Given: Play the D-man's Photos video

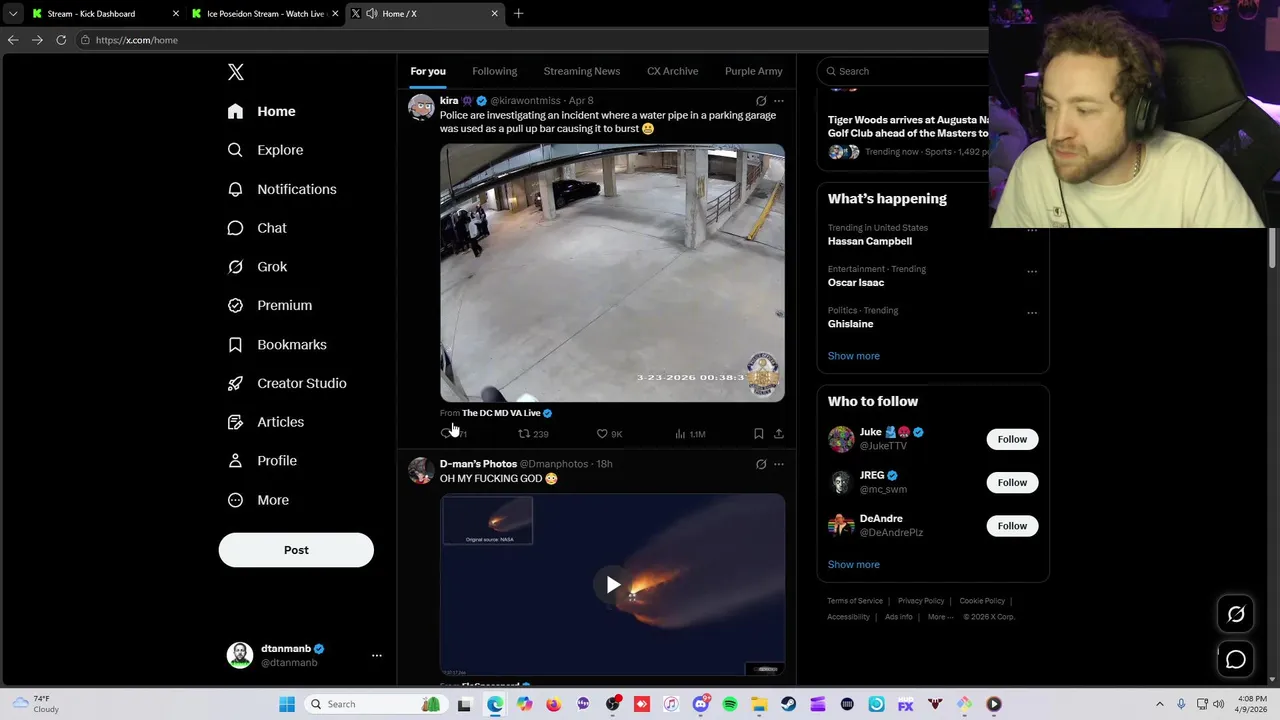Looking at the screenshot, I should [613, 585].
